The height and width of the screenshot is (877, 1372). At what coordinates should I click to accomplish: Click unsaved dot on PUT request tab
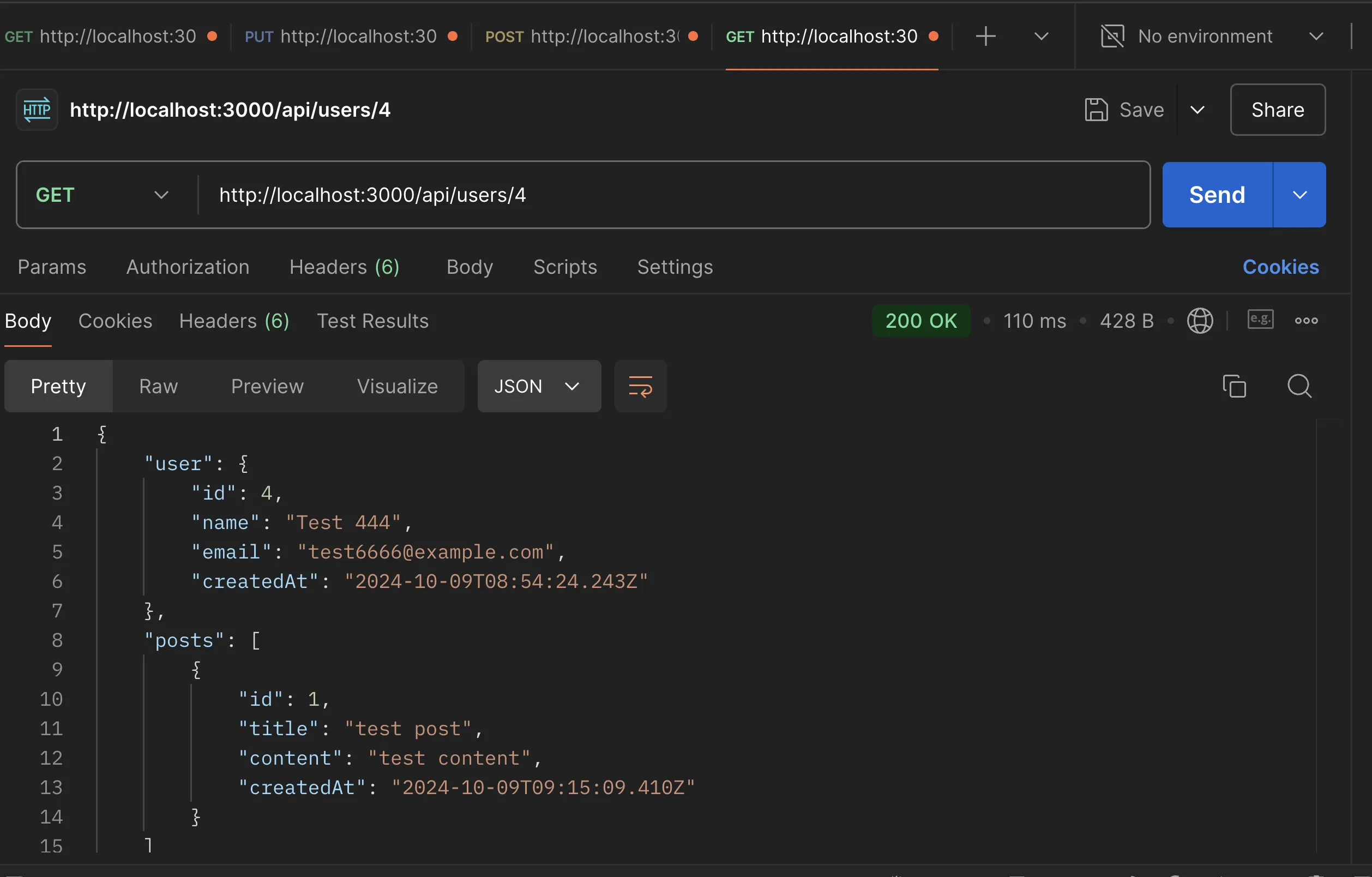point(453,37)
